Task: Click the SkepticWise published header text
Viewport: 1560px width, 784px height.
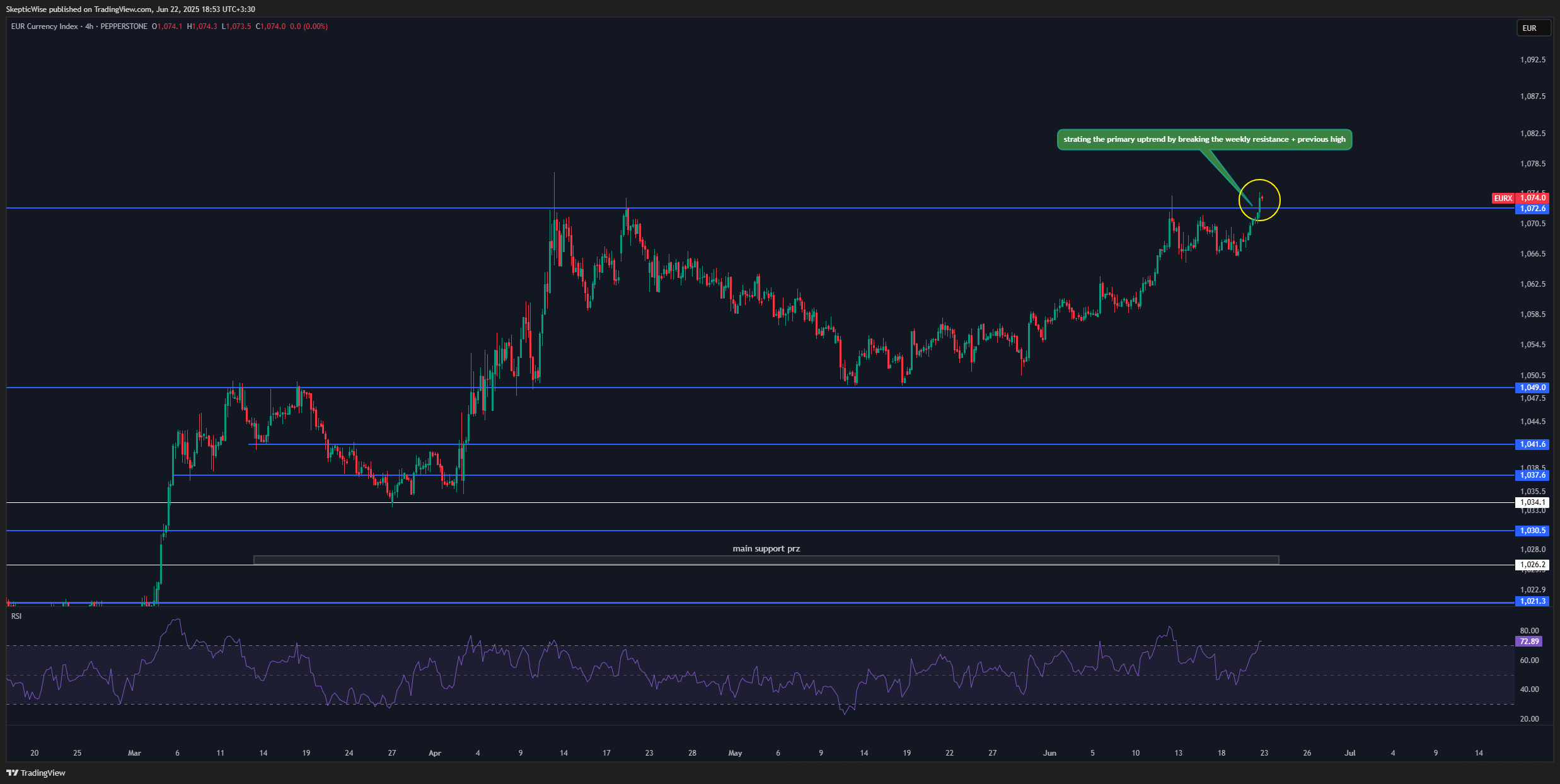Action: (x=132, y=9)
